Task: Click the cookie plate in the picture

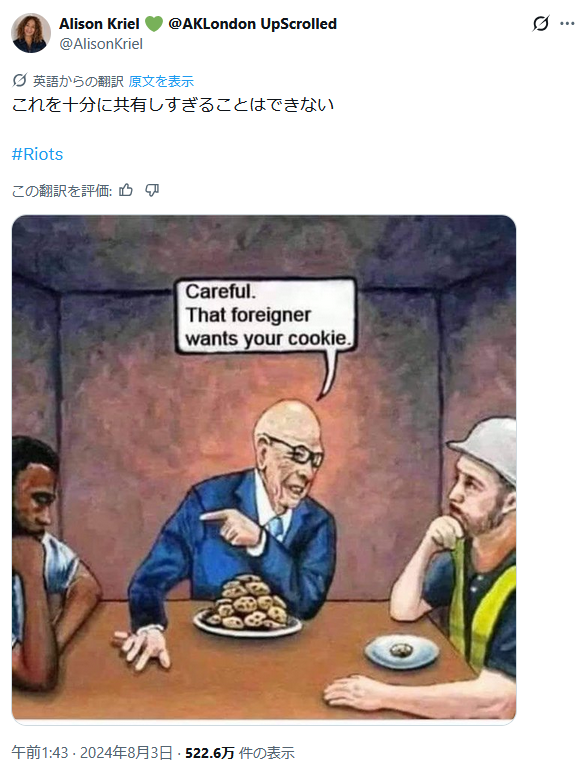Action: coord(247,607)
